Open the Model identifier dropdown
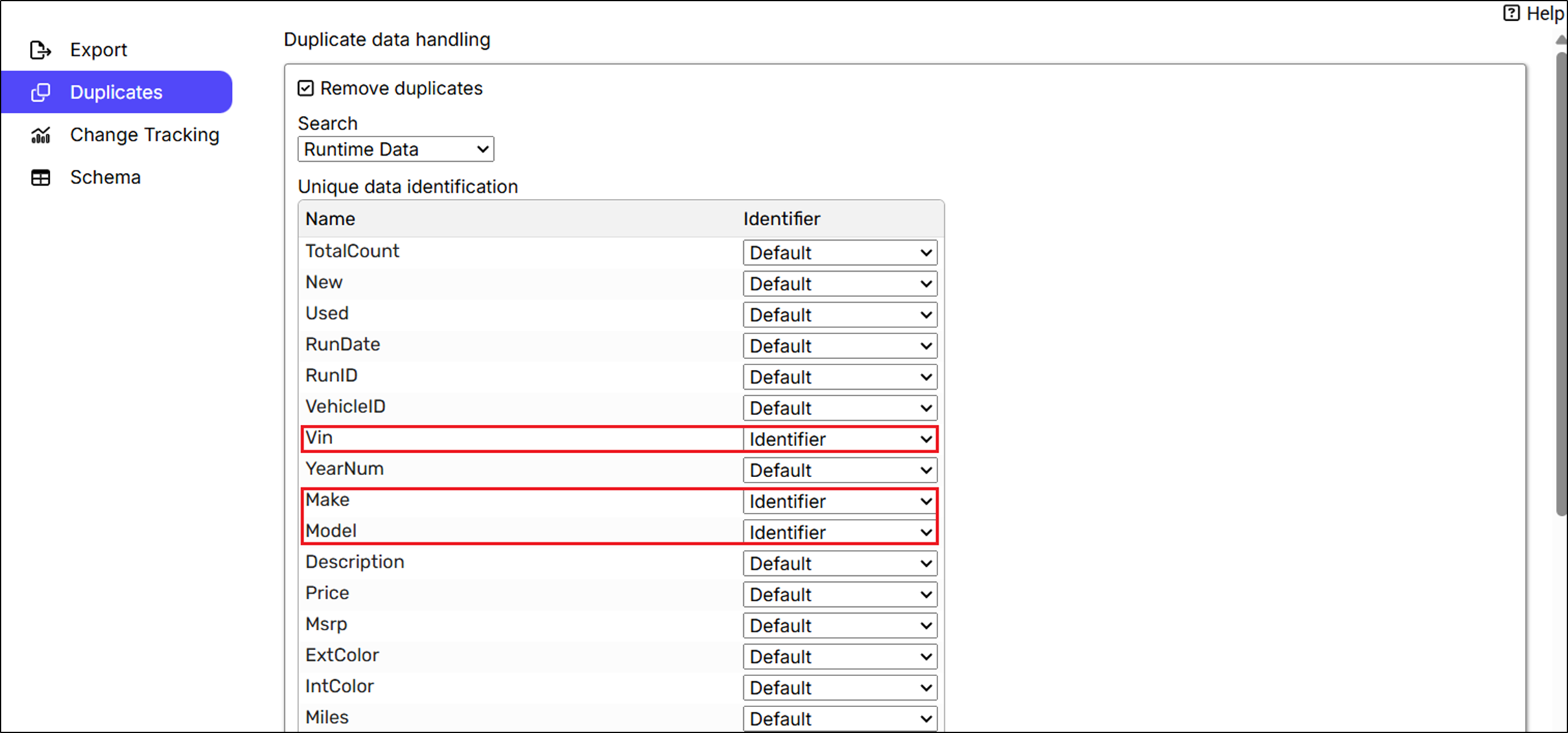Viewport: 1568px width, 733px height. [x=839, y=532]
